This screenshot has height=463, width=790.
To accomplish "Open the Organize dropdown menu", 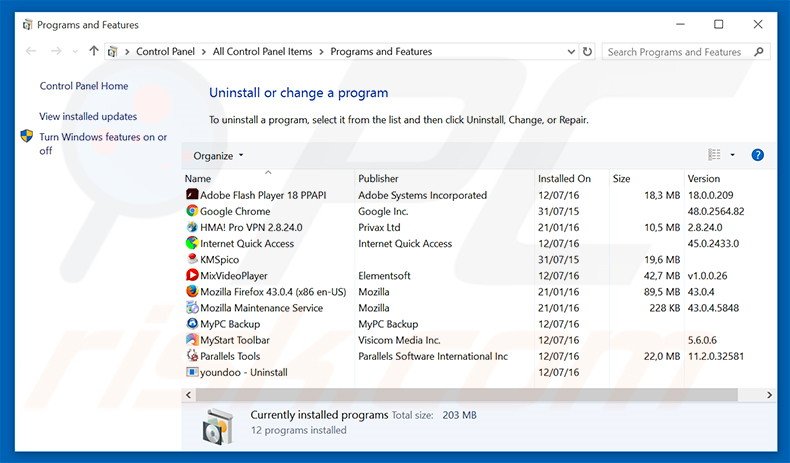I will pyautogui.click(x=218, y=156).
